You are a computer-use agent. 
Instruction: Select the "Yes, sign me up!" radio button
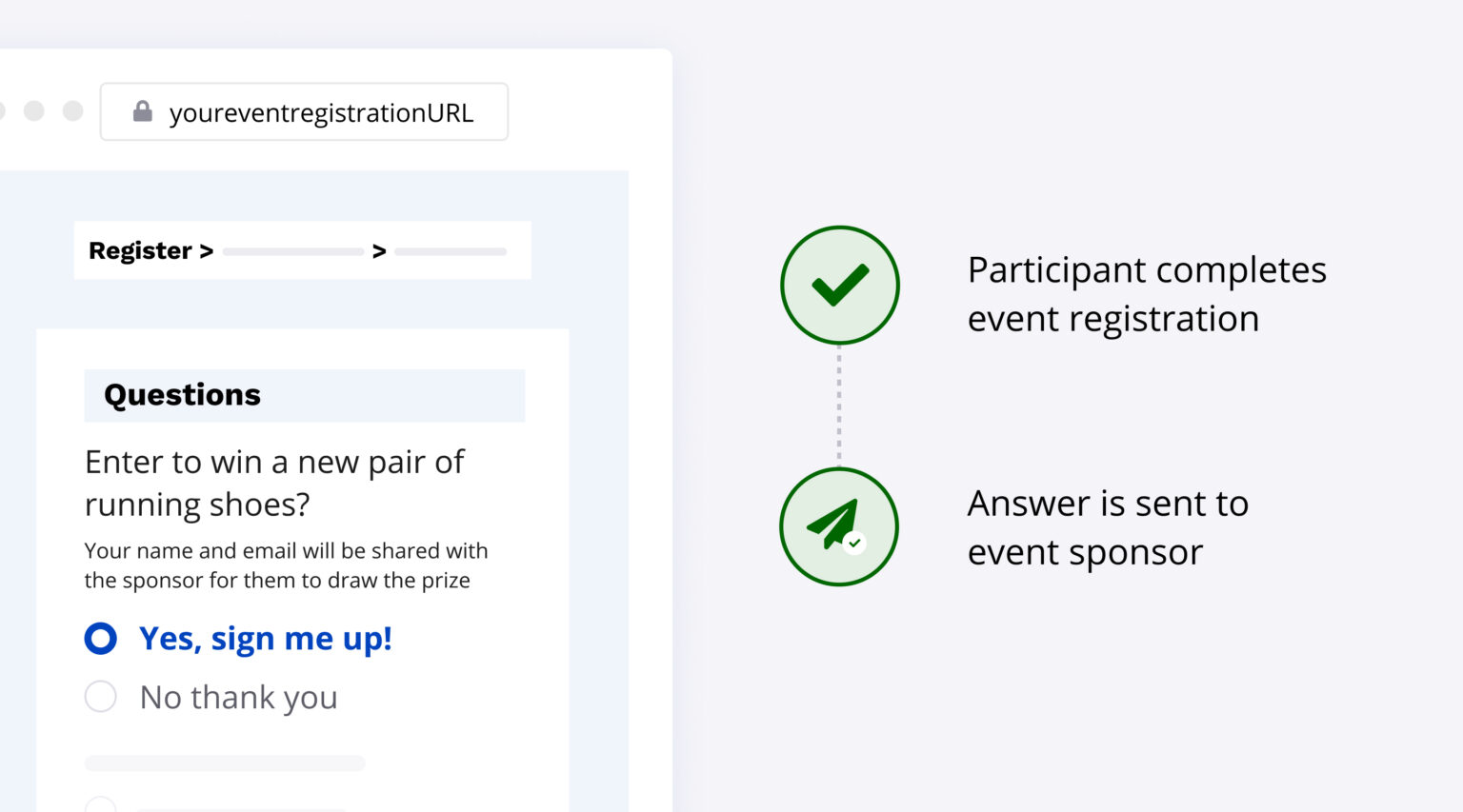(101, 638)
